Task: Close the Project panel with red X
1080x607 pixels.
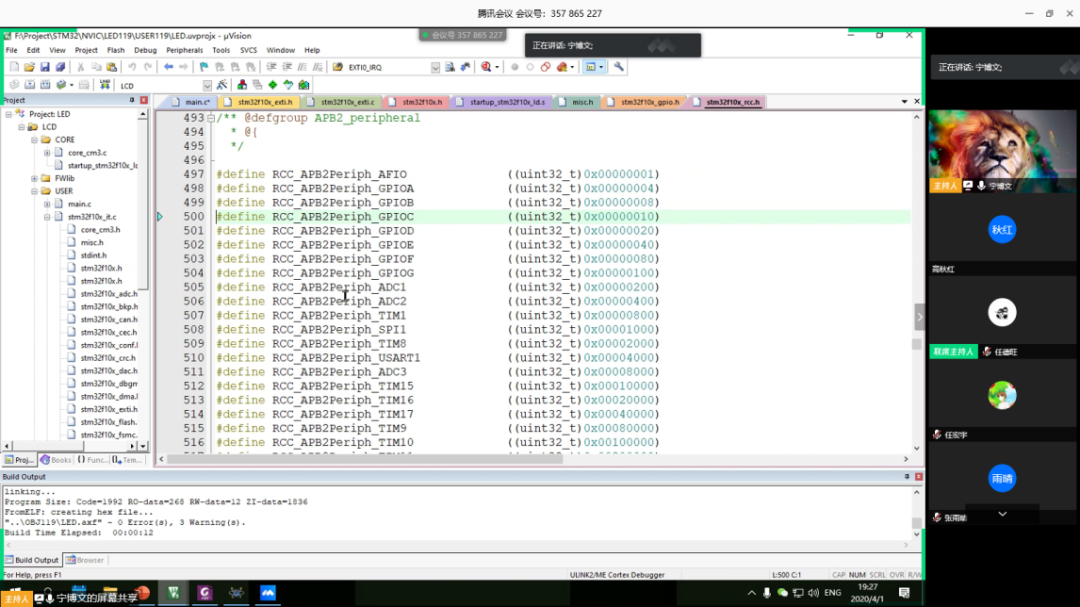Action: 144,101
